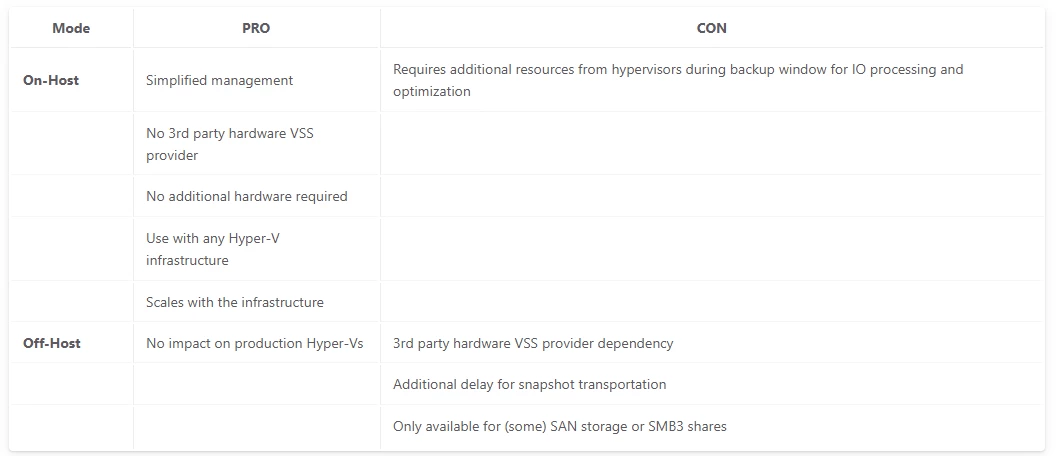Click the CON column header

coord(711,28)
